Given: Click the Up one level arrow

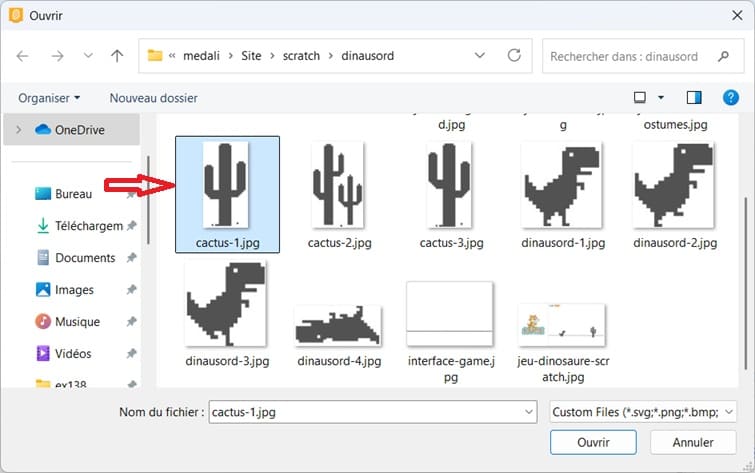Looking at the screenshot, I should 117,56.
